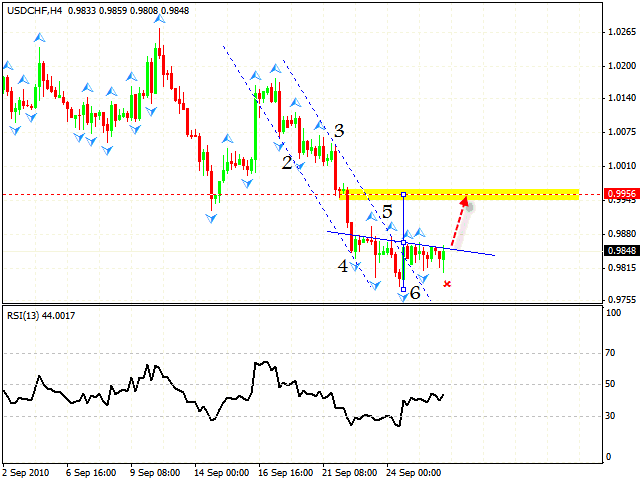Select the RSI scale value 70

(610, 353)
